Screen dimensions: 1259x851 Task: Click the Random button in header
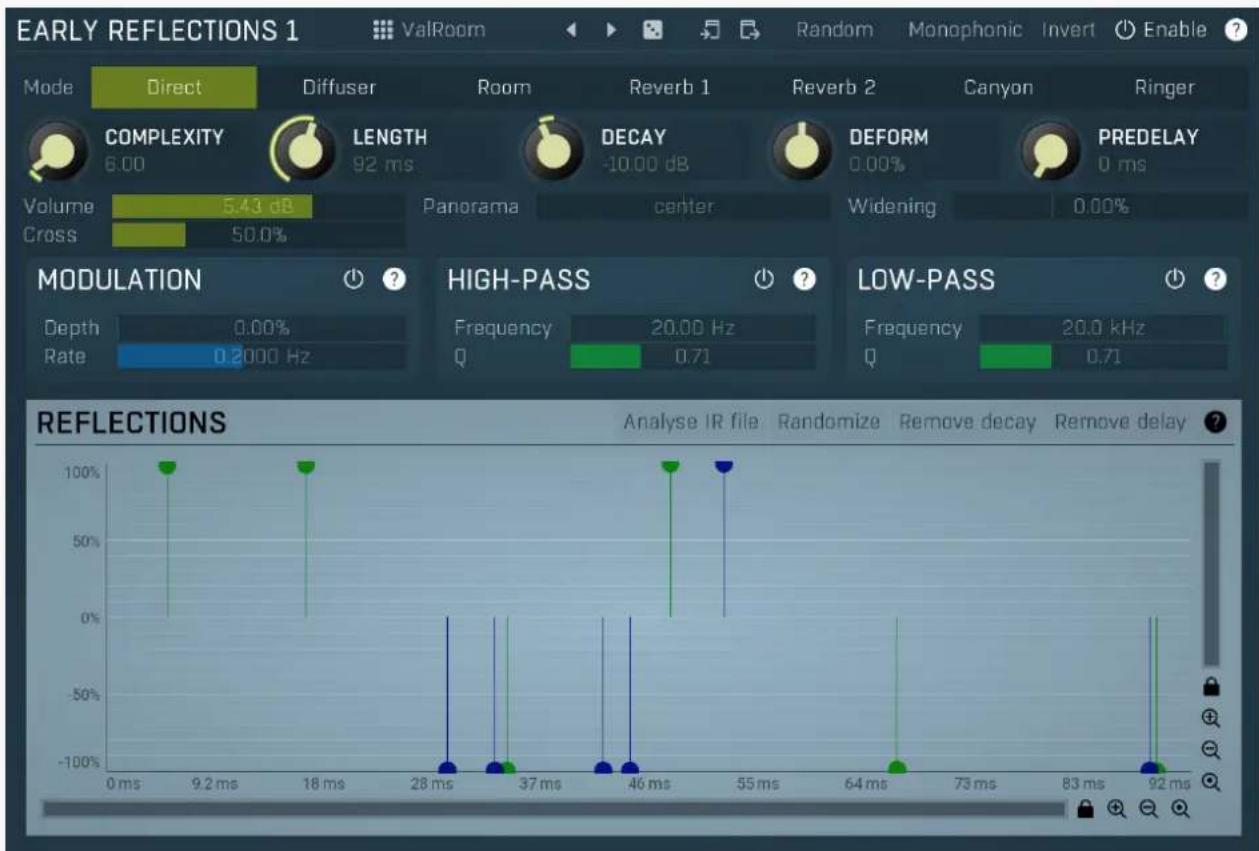pos(835,30)
